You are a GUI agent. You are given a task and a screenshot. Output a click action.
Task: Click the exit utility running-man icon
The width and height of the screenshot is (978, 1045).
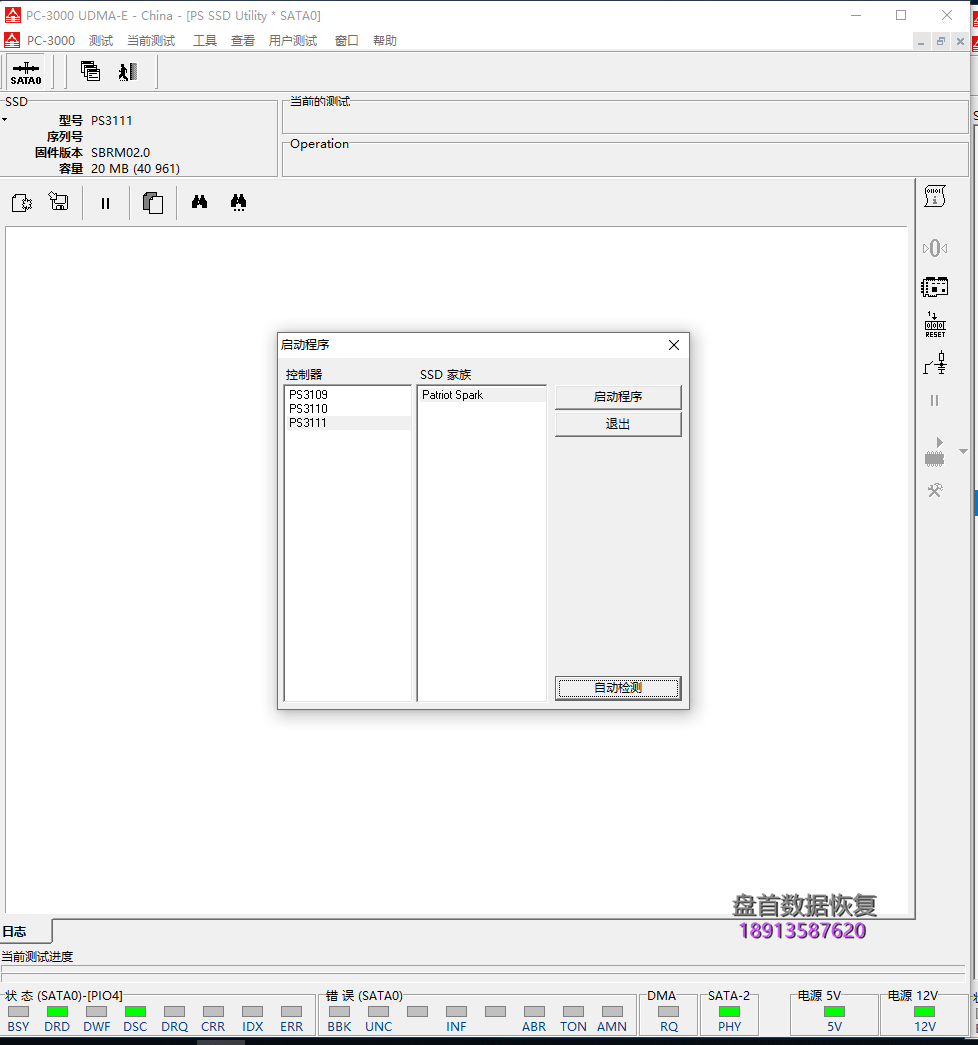click(x=127, y=71)
